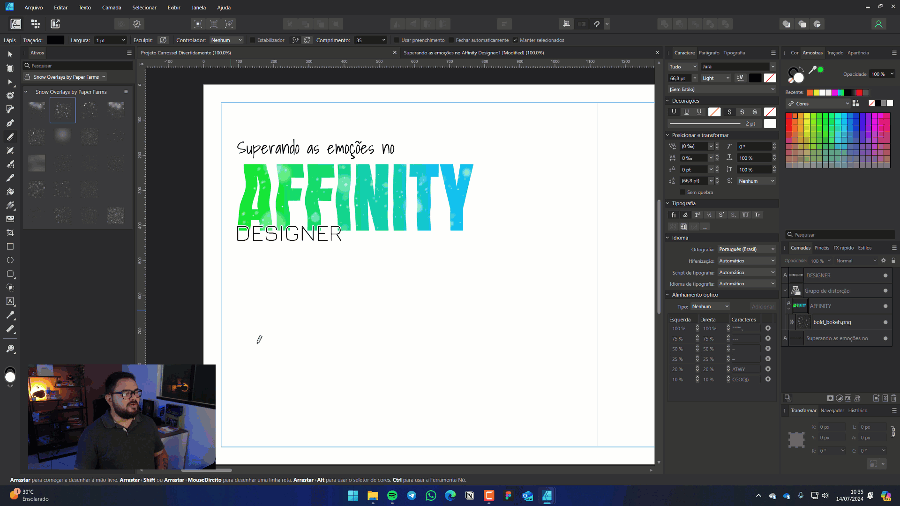The image size is (900, 506).
Task: Click the brush search field in Brushes panel
Action: (x=77, y=65)
